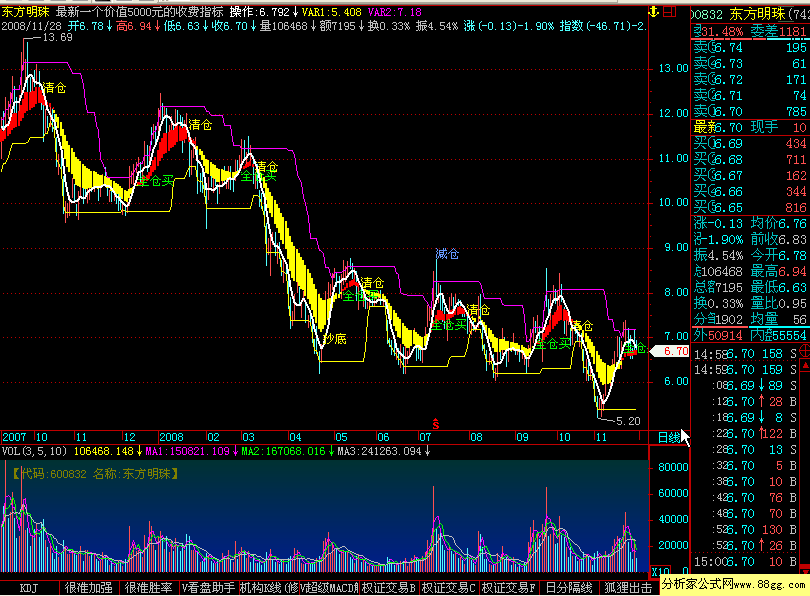
Task: Select the 权证交易F tab
Action: 508,588
